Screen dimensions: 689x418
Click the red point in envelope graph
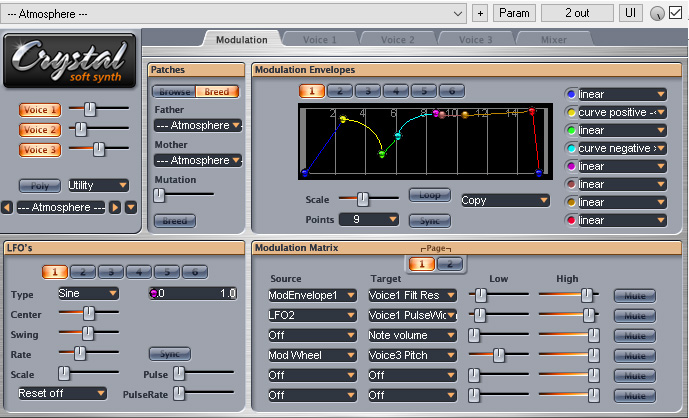[x=532, y=111]
